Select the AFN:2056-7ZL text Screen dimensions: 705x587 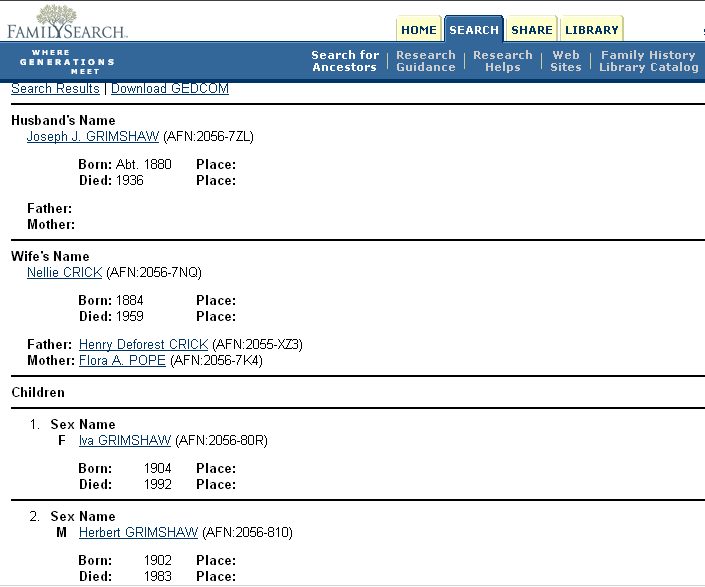pyautogui.click(x=209, y=136)
